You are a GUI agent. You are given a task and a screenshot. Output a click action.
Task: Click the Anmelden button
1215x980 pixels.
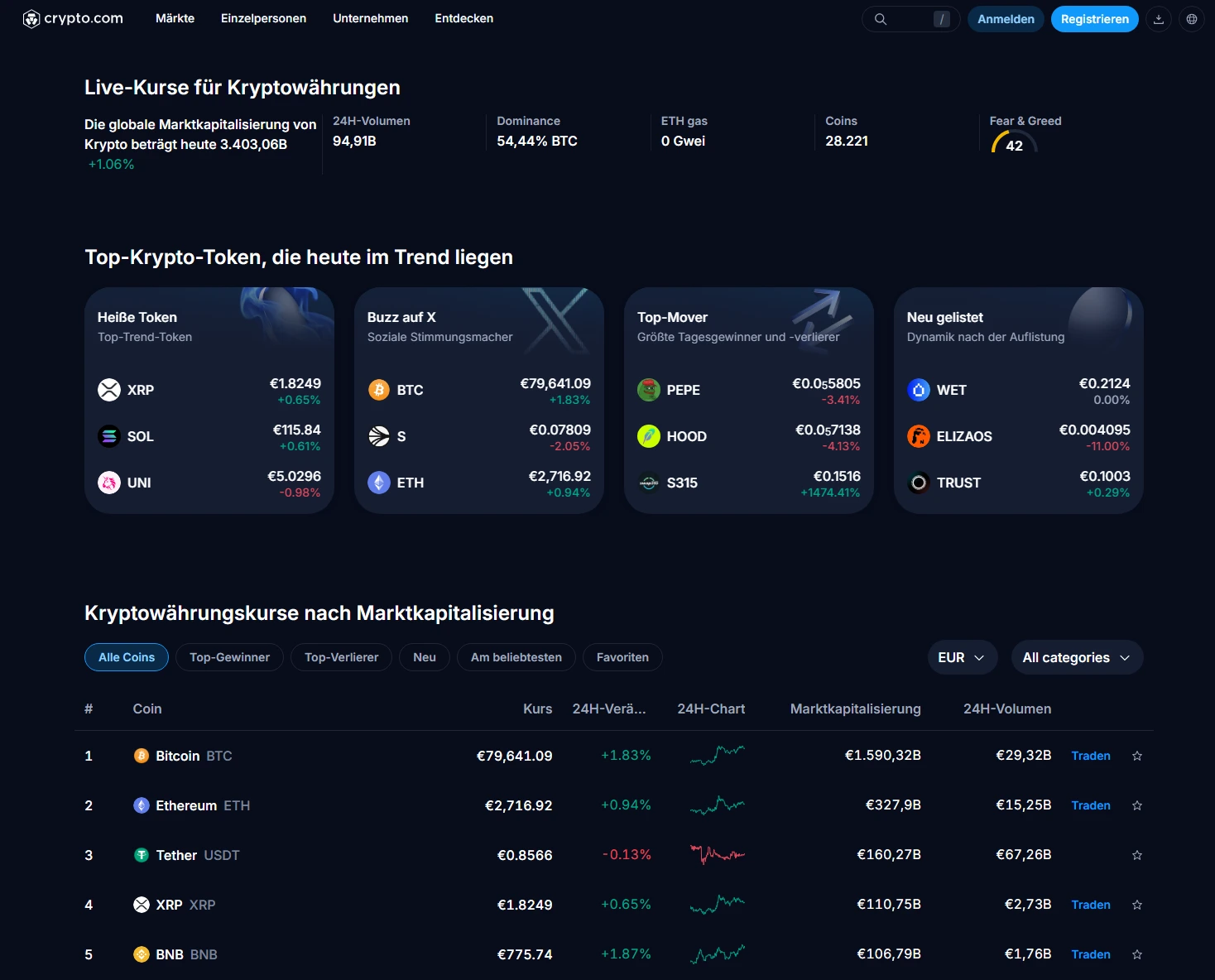[1006, 19]
